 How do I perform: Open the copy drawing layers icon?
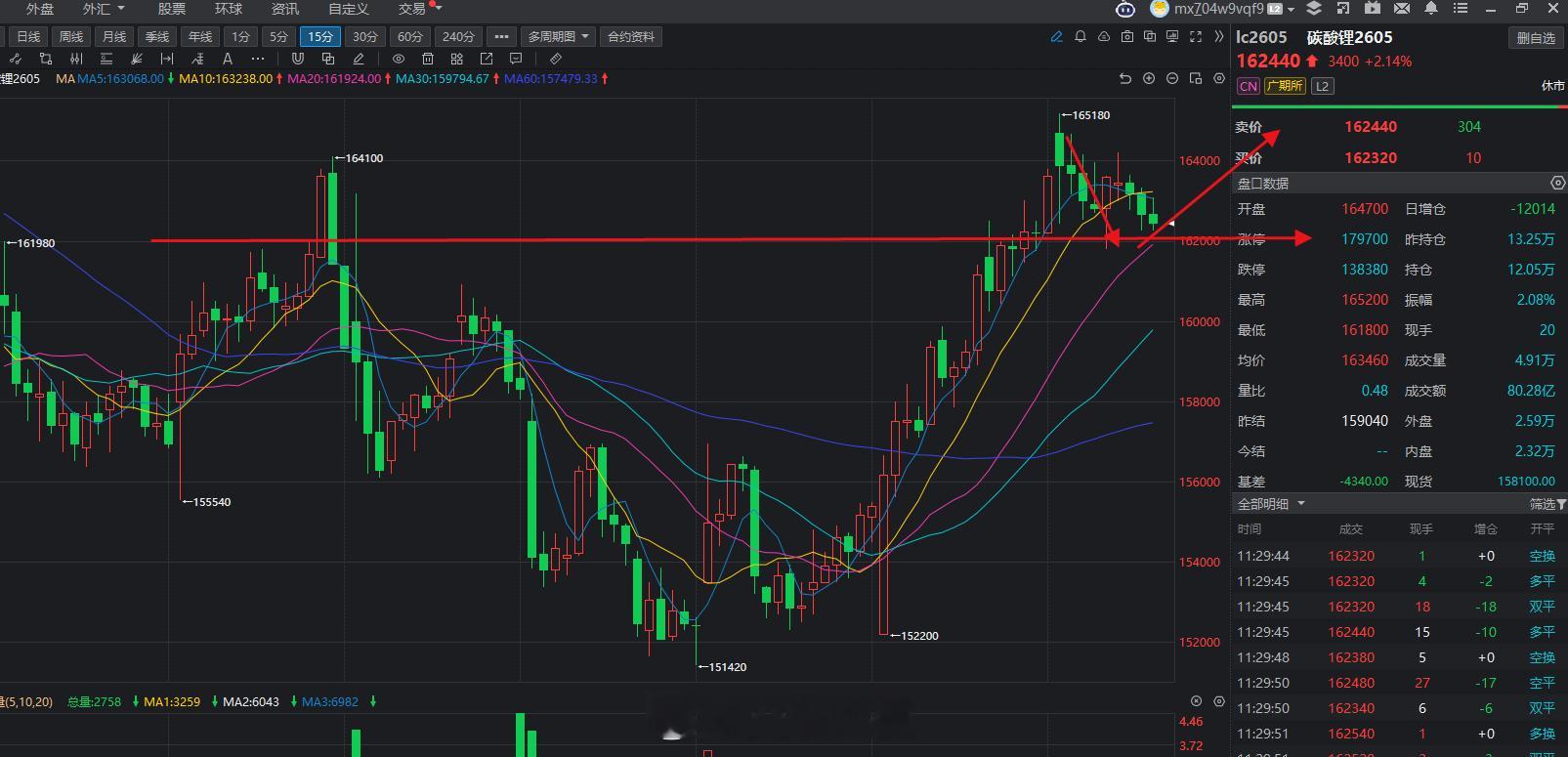pyautogui.click(x=328, y=59)
